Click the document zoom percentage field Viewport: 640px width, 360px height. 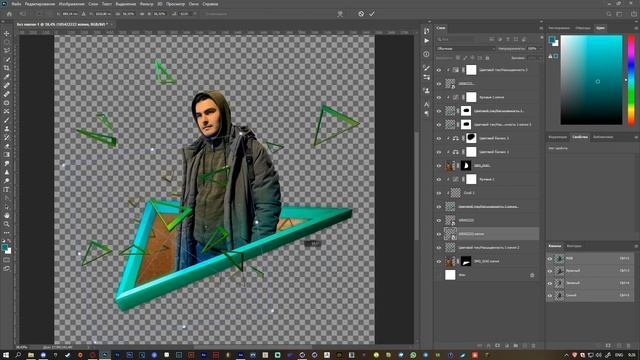click(x=22, y=347)
